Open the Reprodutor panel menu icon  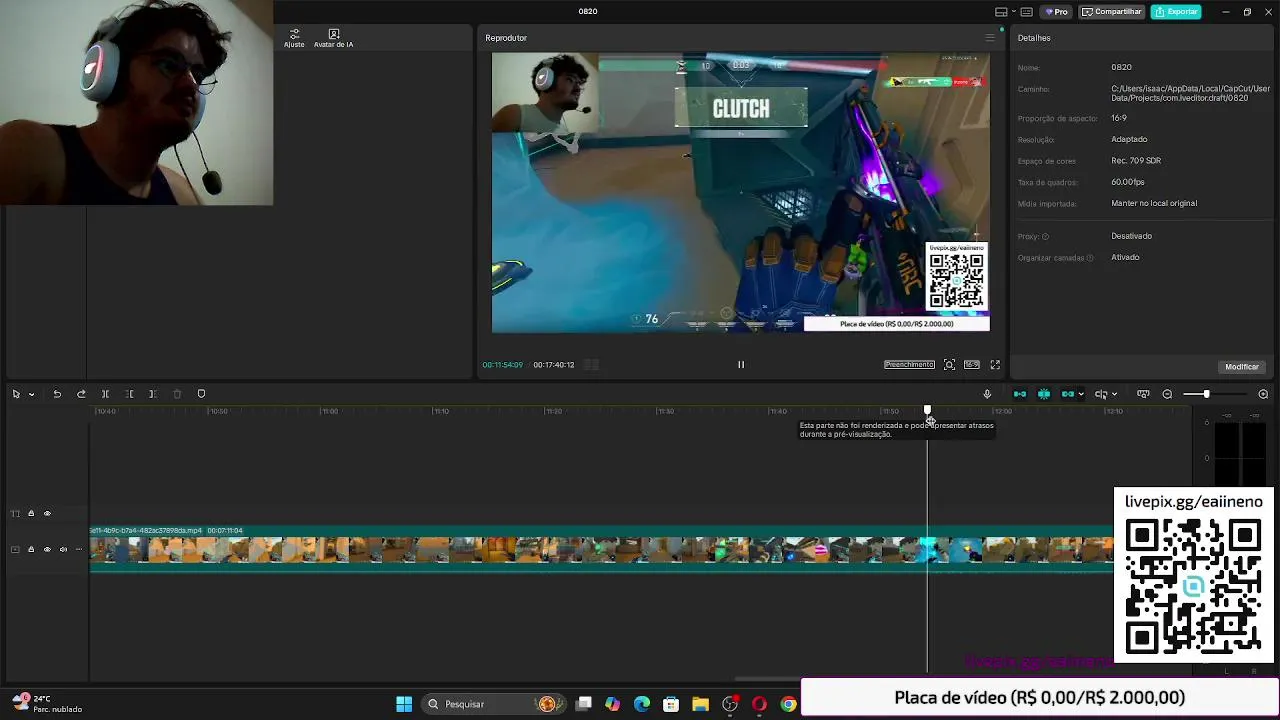(990, 38)
